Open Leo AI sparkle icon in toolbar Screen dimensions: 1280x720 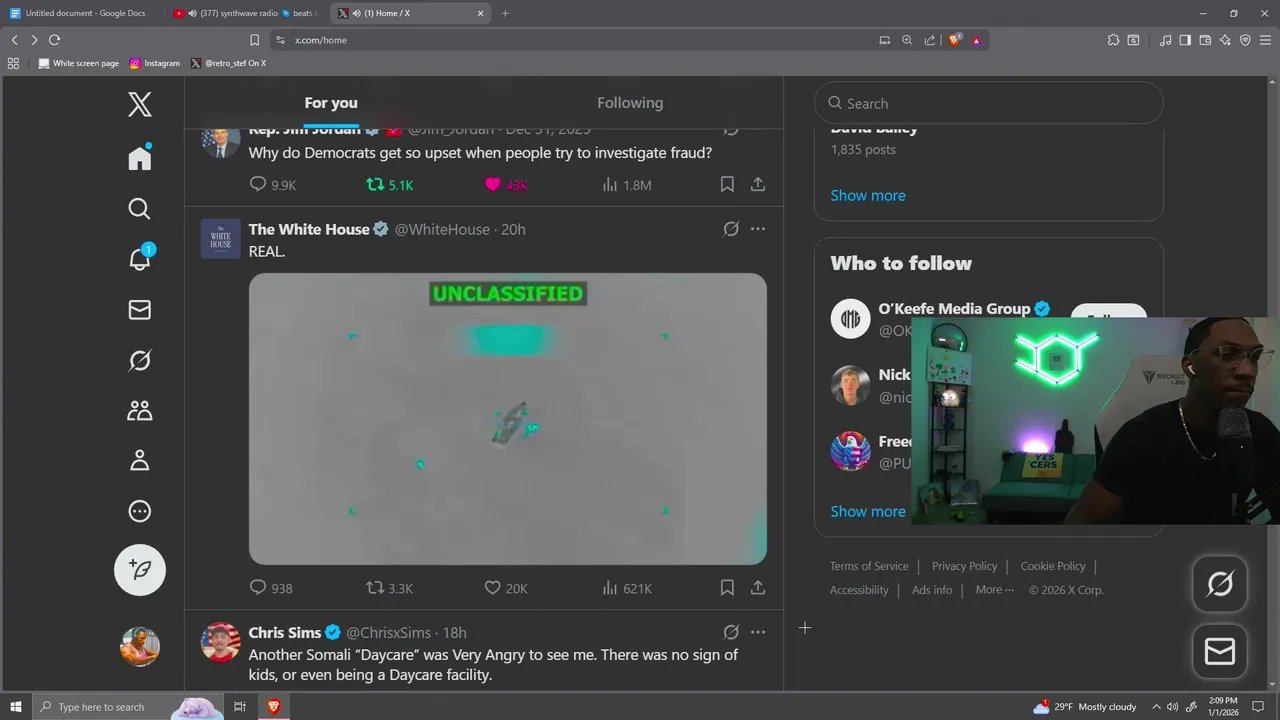(1225, 40)
